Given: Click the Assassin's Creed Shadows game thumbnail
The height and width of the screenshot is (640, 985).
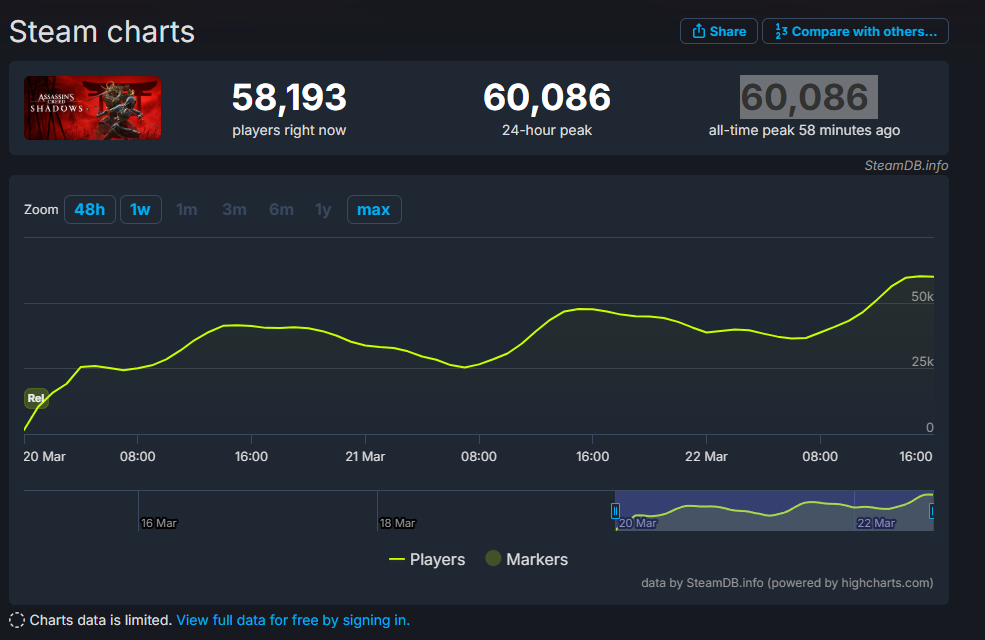Looking at the screenshot, I should (92, 108).
